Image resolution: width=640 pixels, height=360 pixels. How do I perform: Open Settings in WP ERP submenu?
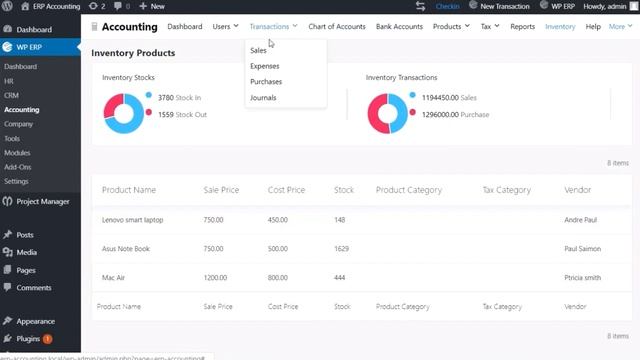coord(16,181)
